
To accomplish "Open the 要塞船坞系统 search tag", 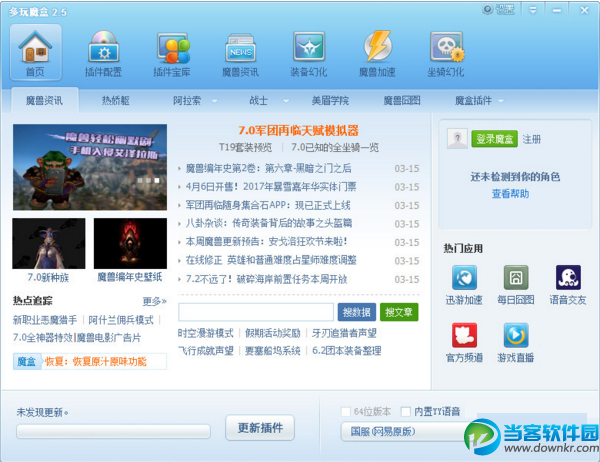I will pos(272,351).
